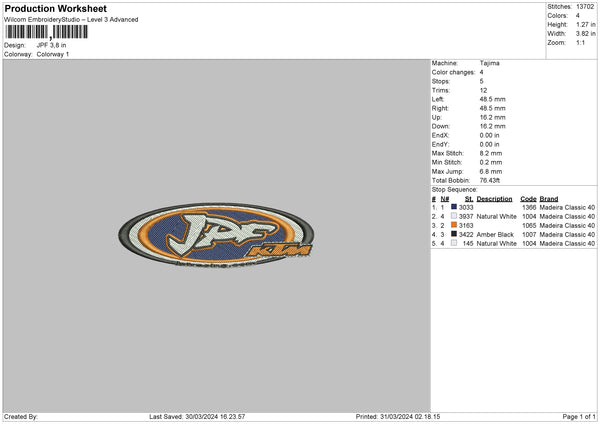Image resolution: width=600 pixels, height=424 pixels.
Task: Click thread code 1065 in the orange row
Action: [x=529, y=226]
